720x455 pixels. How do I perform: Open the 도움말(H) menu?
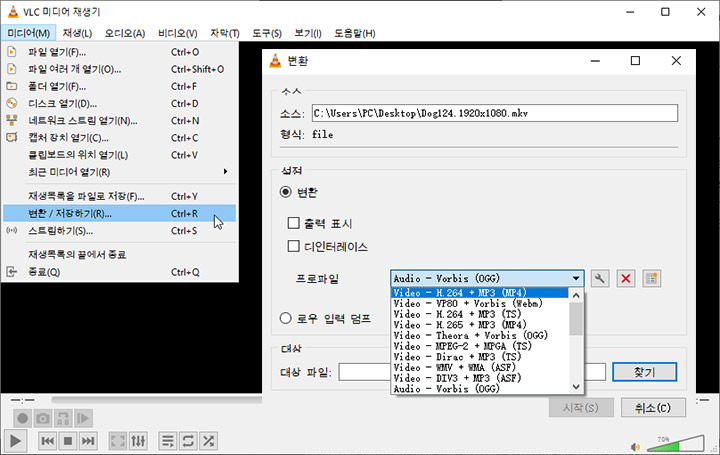click(354, 33)
